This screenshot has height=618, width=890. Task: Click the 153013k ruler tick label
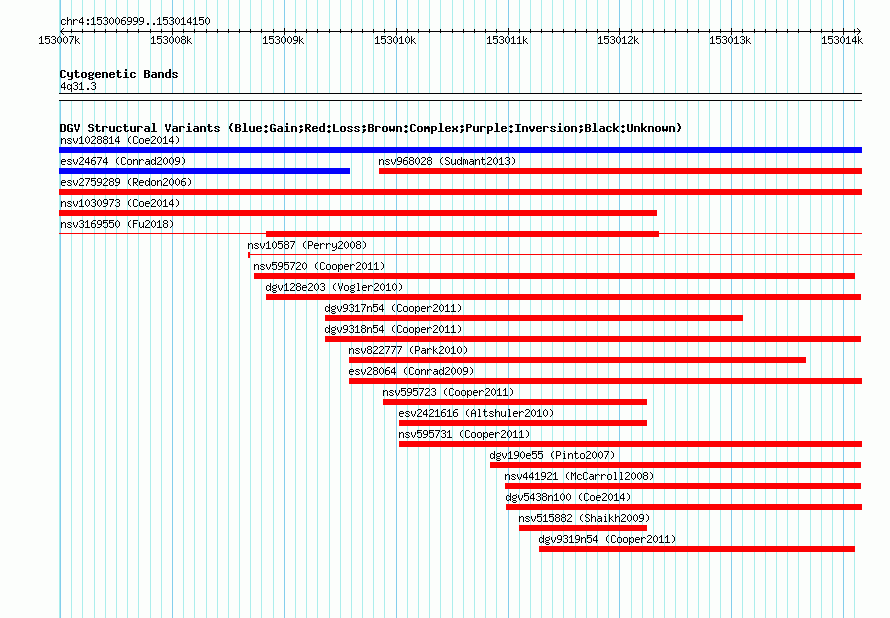(730, 40)
